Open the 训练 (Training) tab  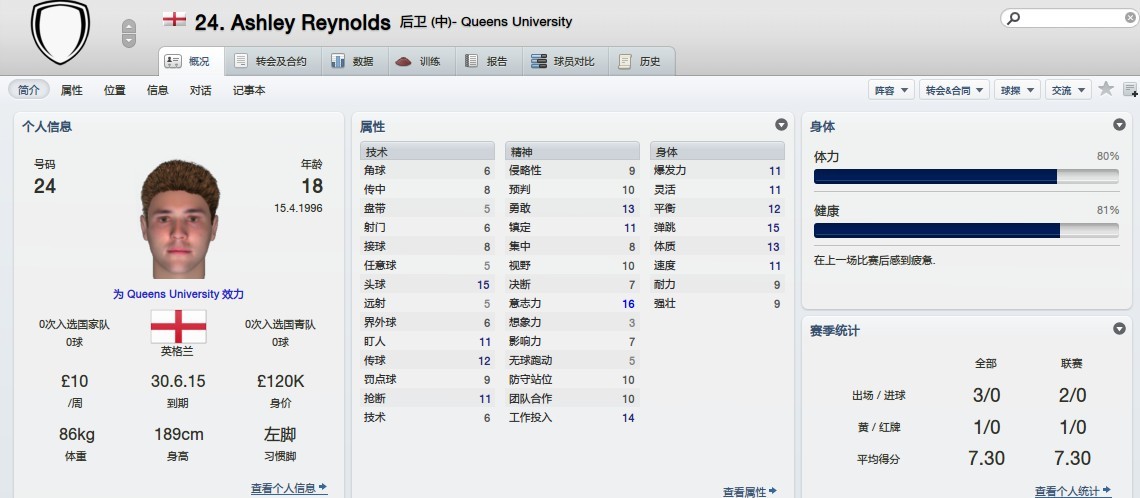418,61
